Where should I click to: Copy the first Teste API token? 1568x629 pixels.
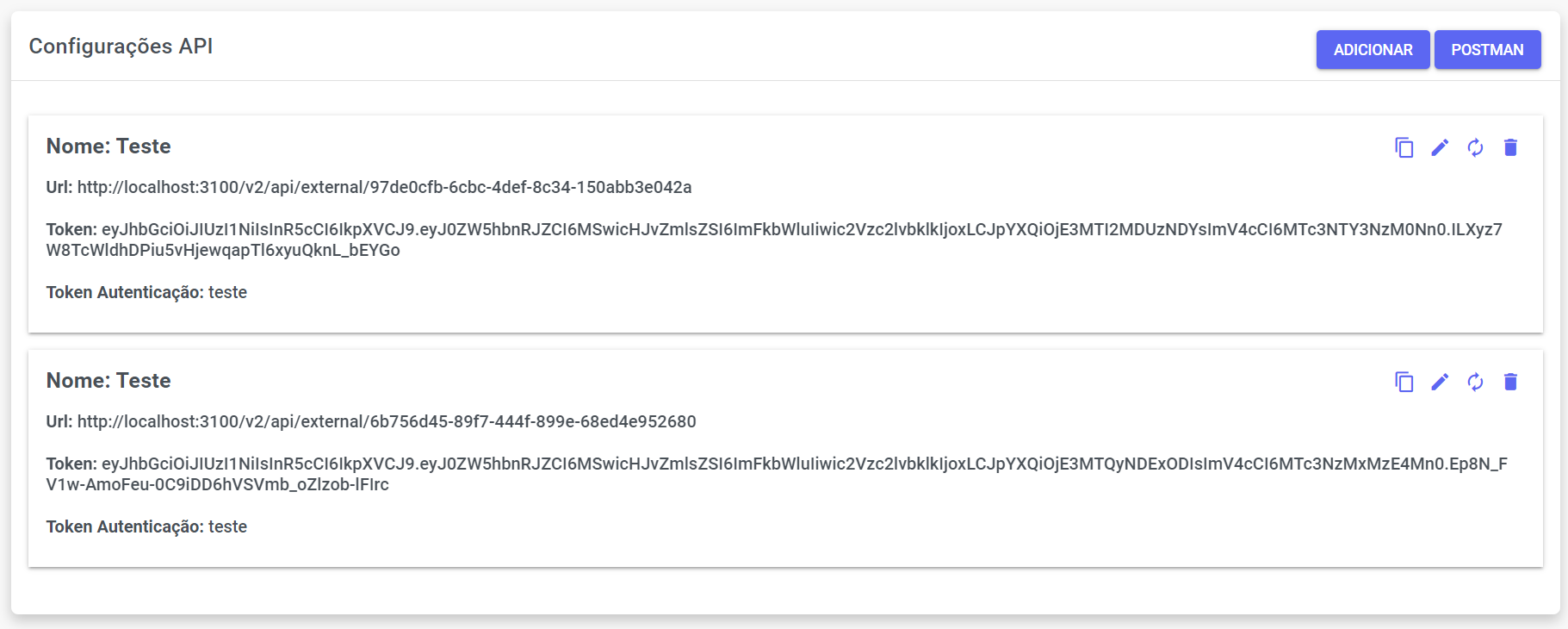pyautogui.click(x=1404, y=147)
